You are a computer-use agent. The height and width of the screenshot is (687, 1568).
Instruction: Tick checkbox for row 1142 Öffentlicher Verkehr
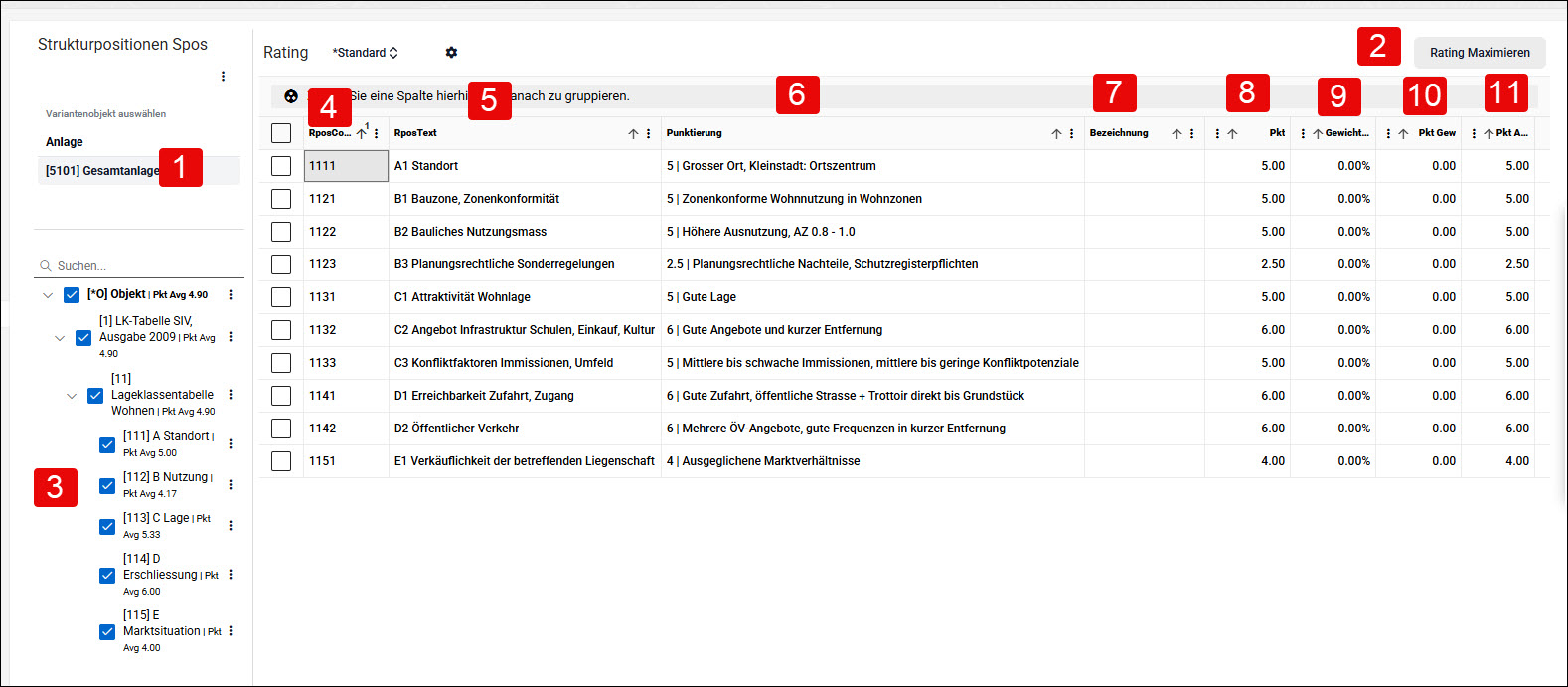click(281, 429)
